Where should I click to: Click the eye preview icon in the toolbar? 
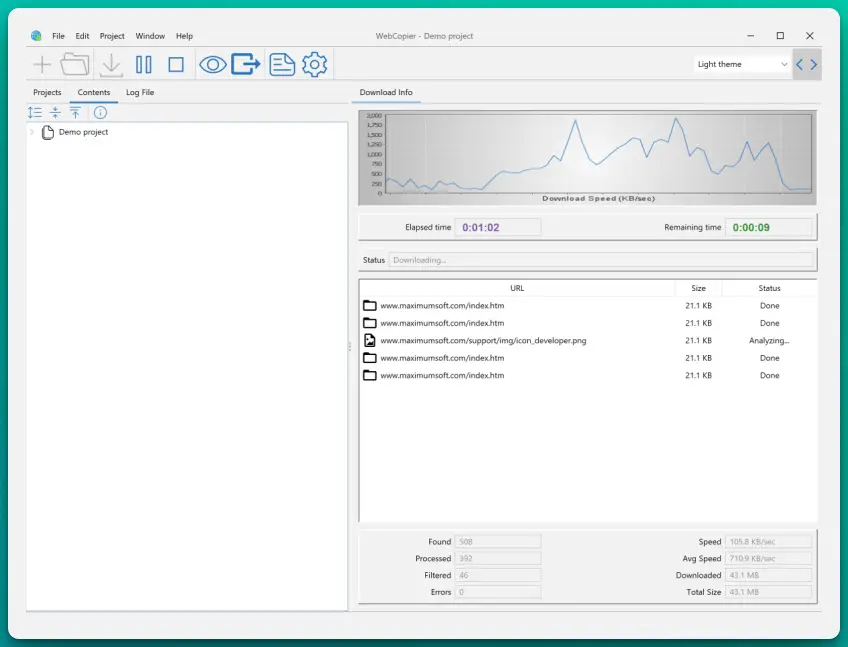(x=212, y=65)
